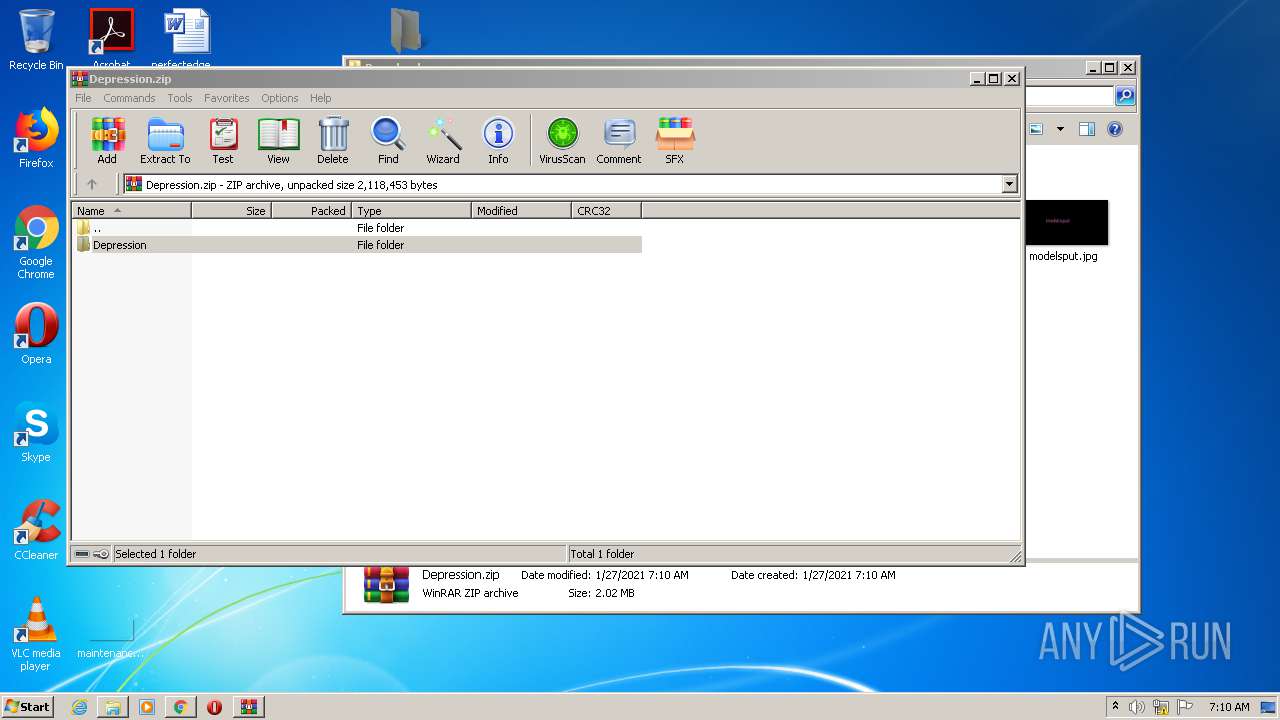This screenshot has height=720, width=1280.
Task: Open the Extract To tool
Action: click(x=165, y=140)
